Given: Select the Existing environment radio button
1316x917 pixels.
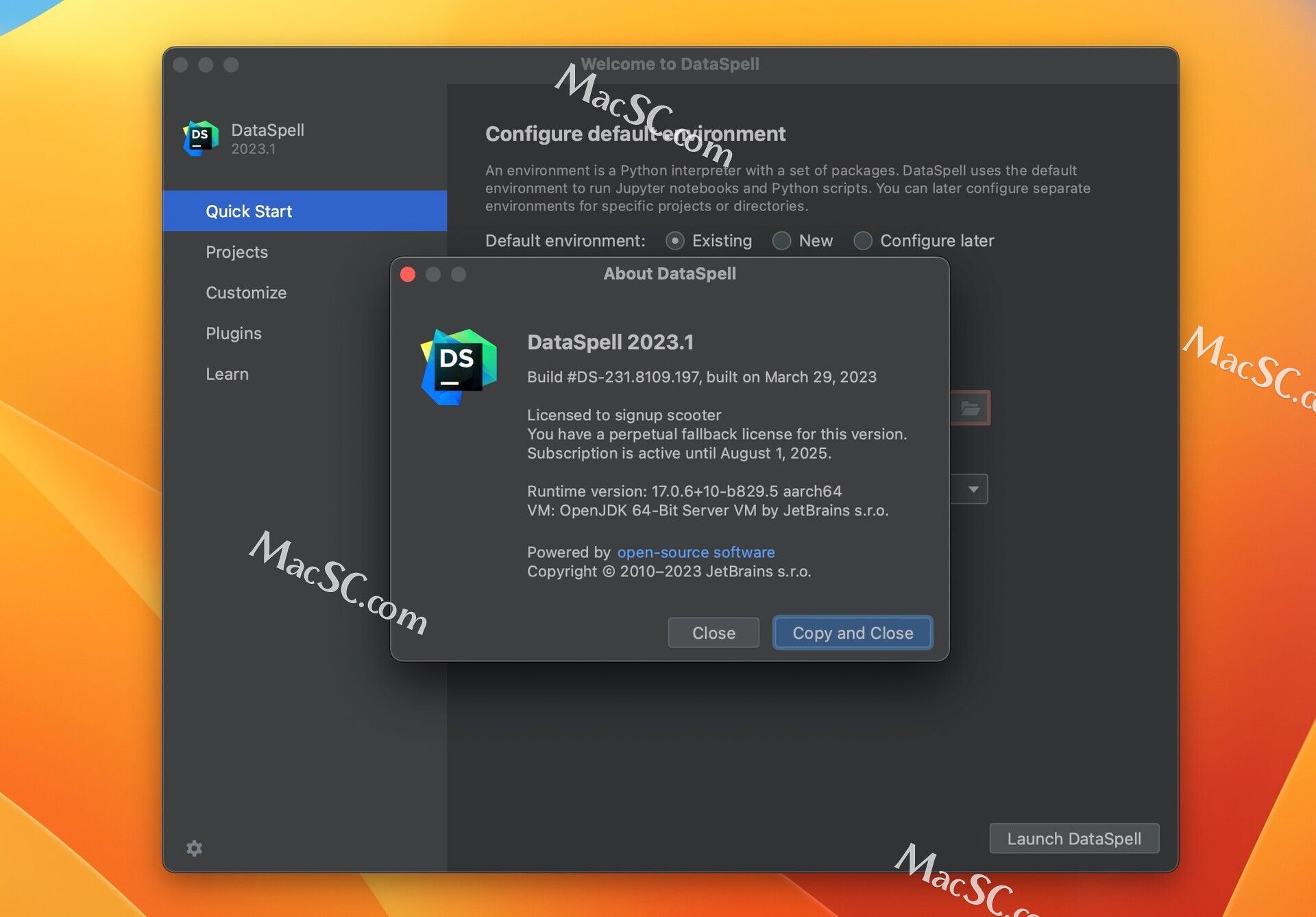Looking at the screenshot, I should [675, 241].
